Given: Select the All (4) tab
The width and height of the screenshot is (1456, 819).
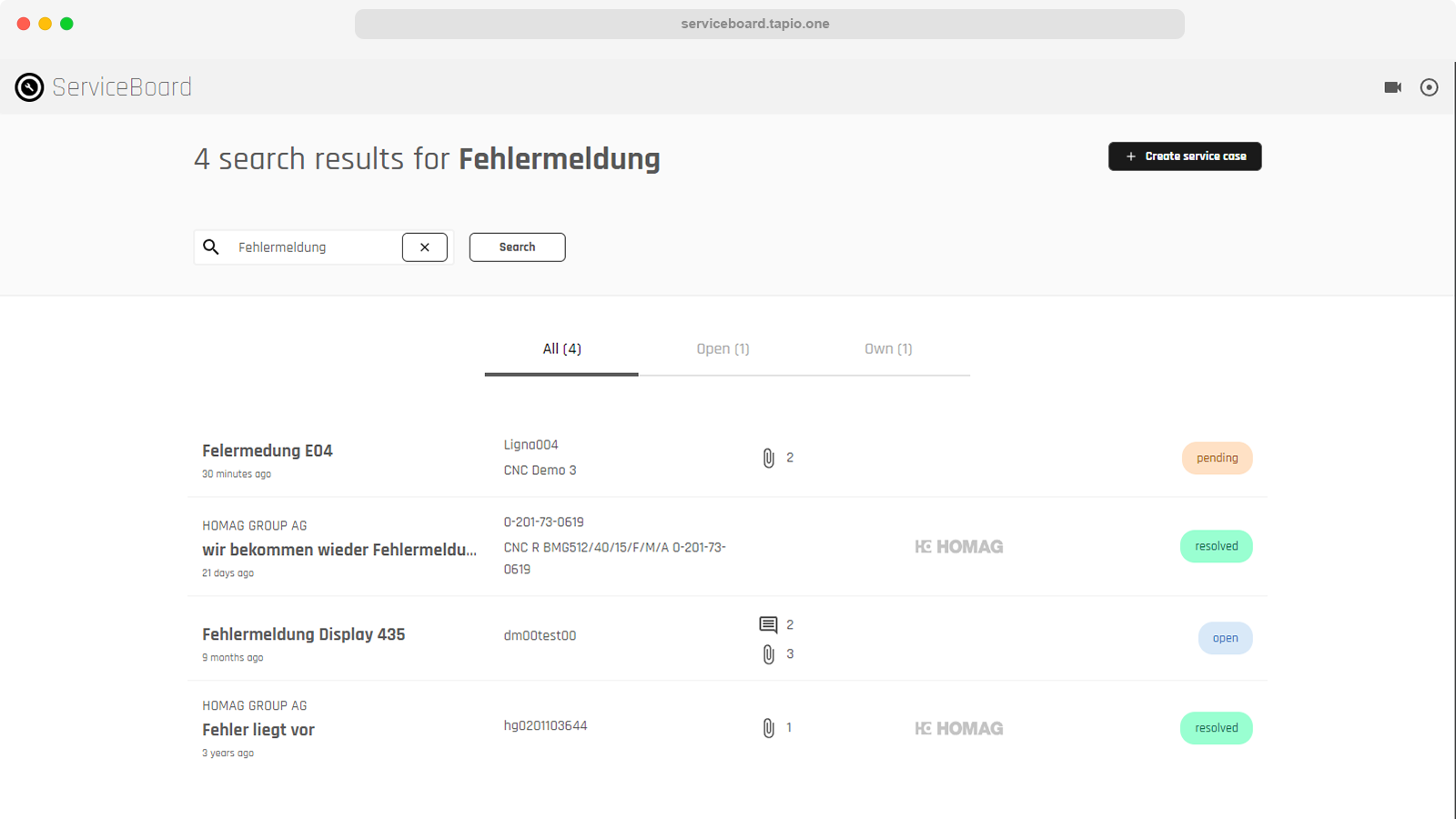Looking at the screenshot, I should pyautogui.click(x=561, y=349).
